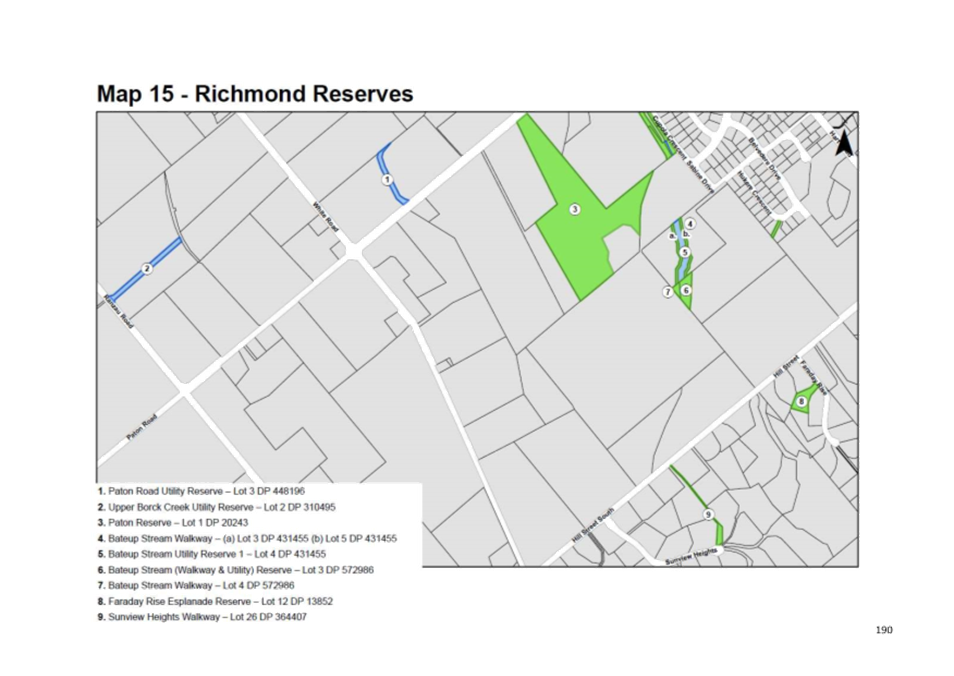Click legend entry Sunview Heights Walkway
This screenshot has width=954, height=676.
pos(202,617)
